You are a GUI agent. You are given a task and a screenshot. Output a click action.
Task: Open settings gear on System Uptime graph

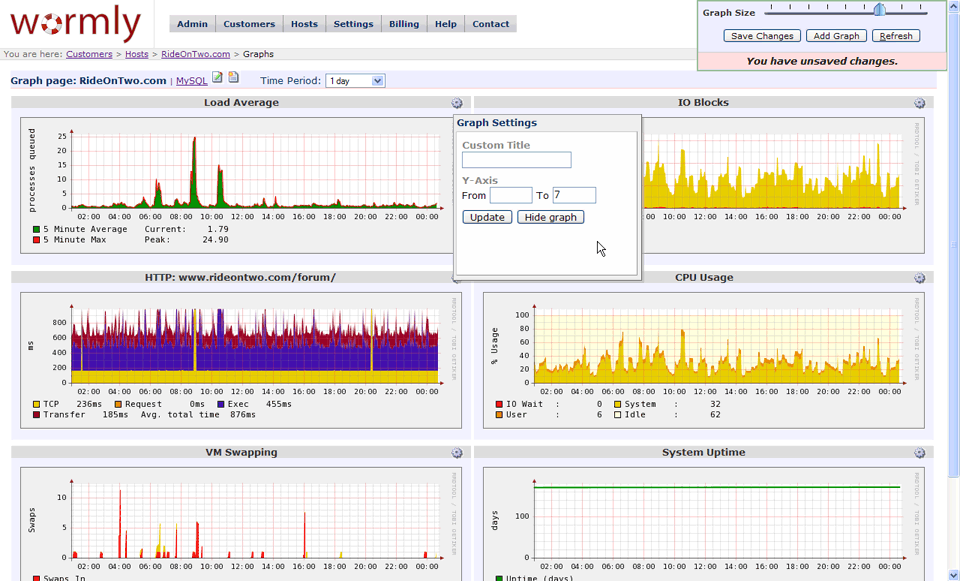(919, 452)
